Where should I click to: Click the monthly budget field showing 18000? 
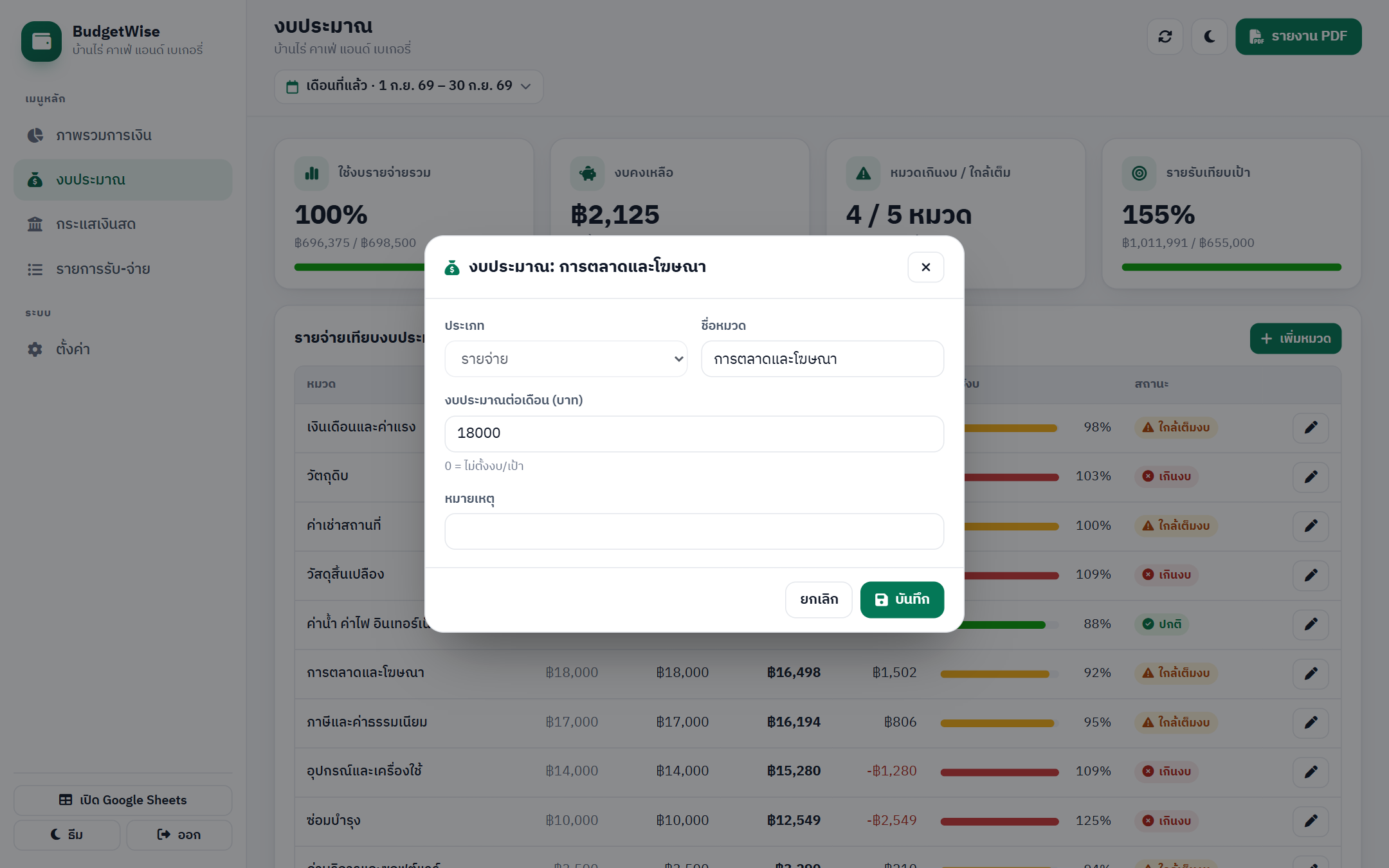tap(694, 434)
